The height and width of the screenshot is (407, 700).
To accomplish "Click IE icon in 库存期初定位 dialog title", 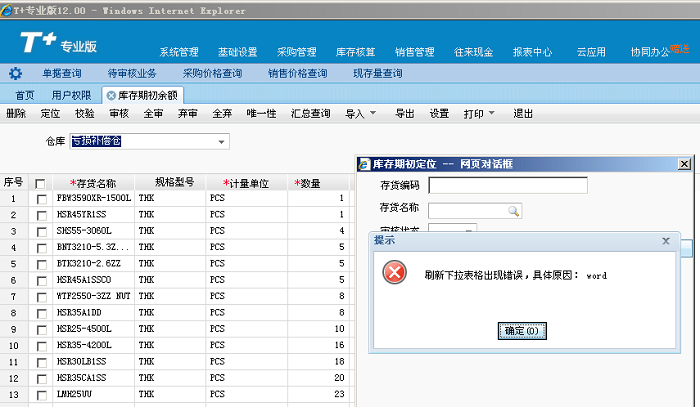I will 364,164.
